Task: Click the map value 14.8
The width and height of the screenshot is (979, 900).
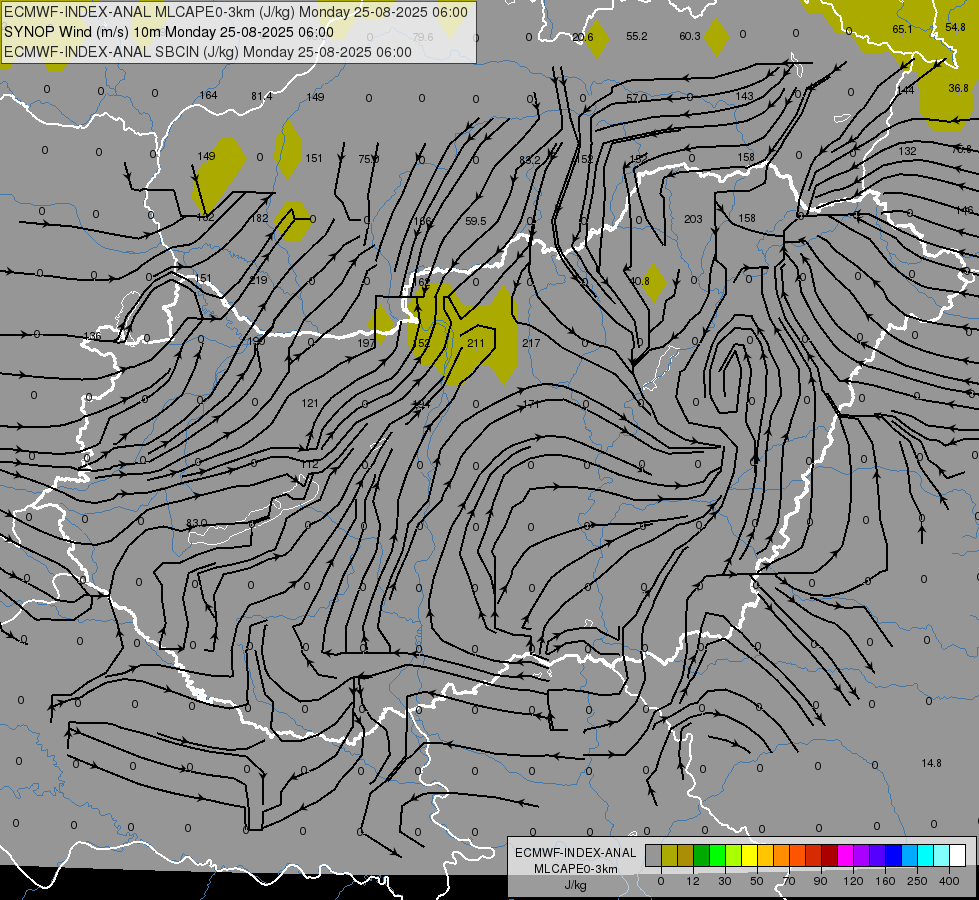Action: (932, 763)
